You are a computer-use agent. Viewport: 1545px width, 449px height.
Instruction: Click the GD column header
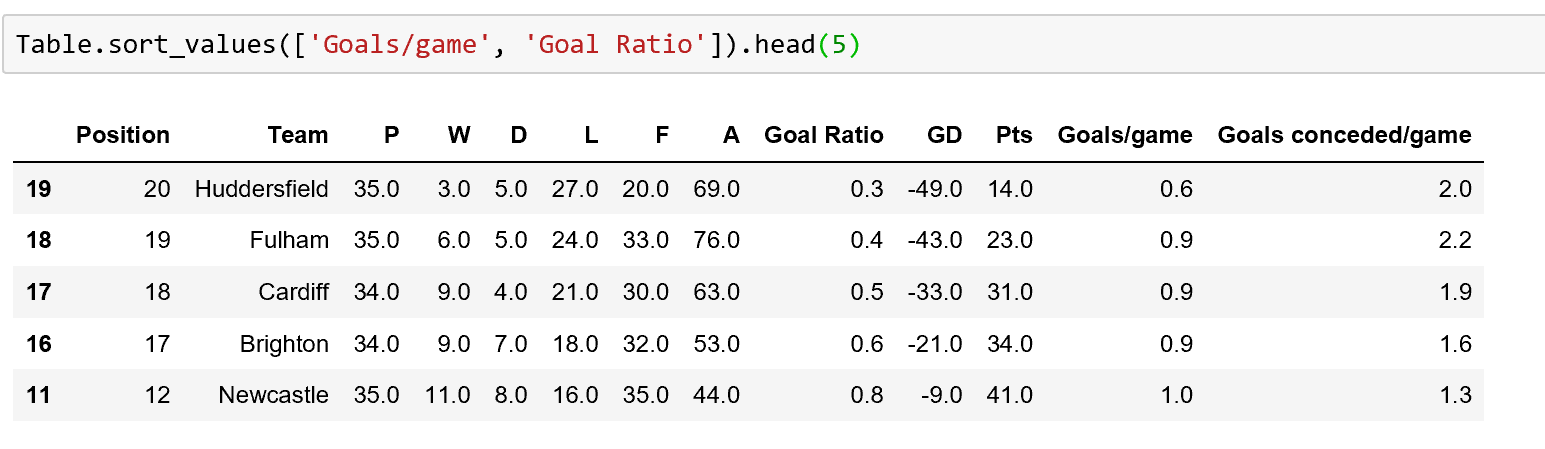click(x=944, y=135)
